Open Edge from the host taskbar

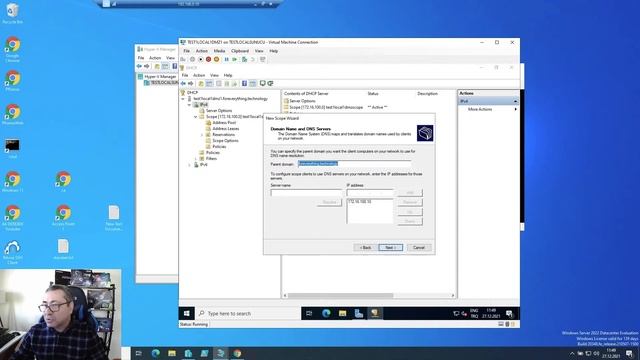pos(156,353)
